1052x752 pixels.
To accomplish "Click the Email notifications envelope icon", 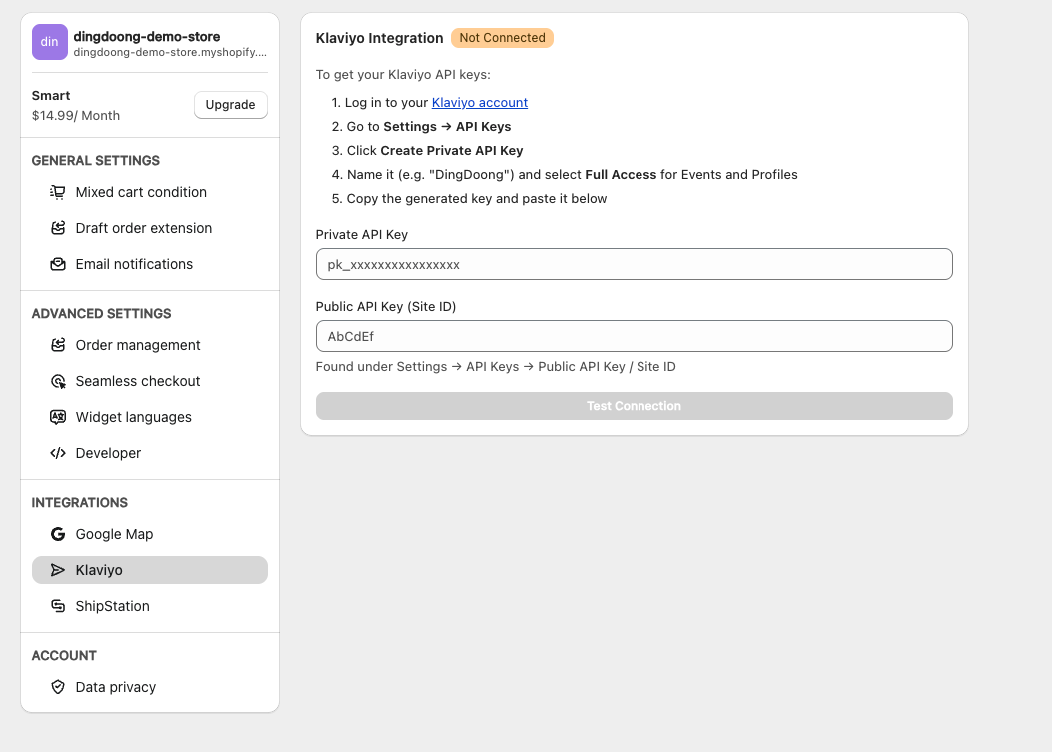I will [x=58, y=264].
